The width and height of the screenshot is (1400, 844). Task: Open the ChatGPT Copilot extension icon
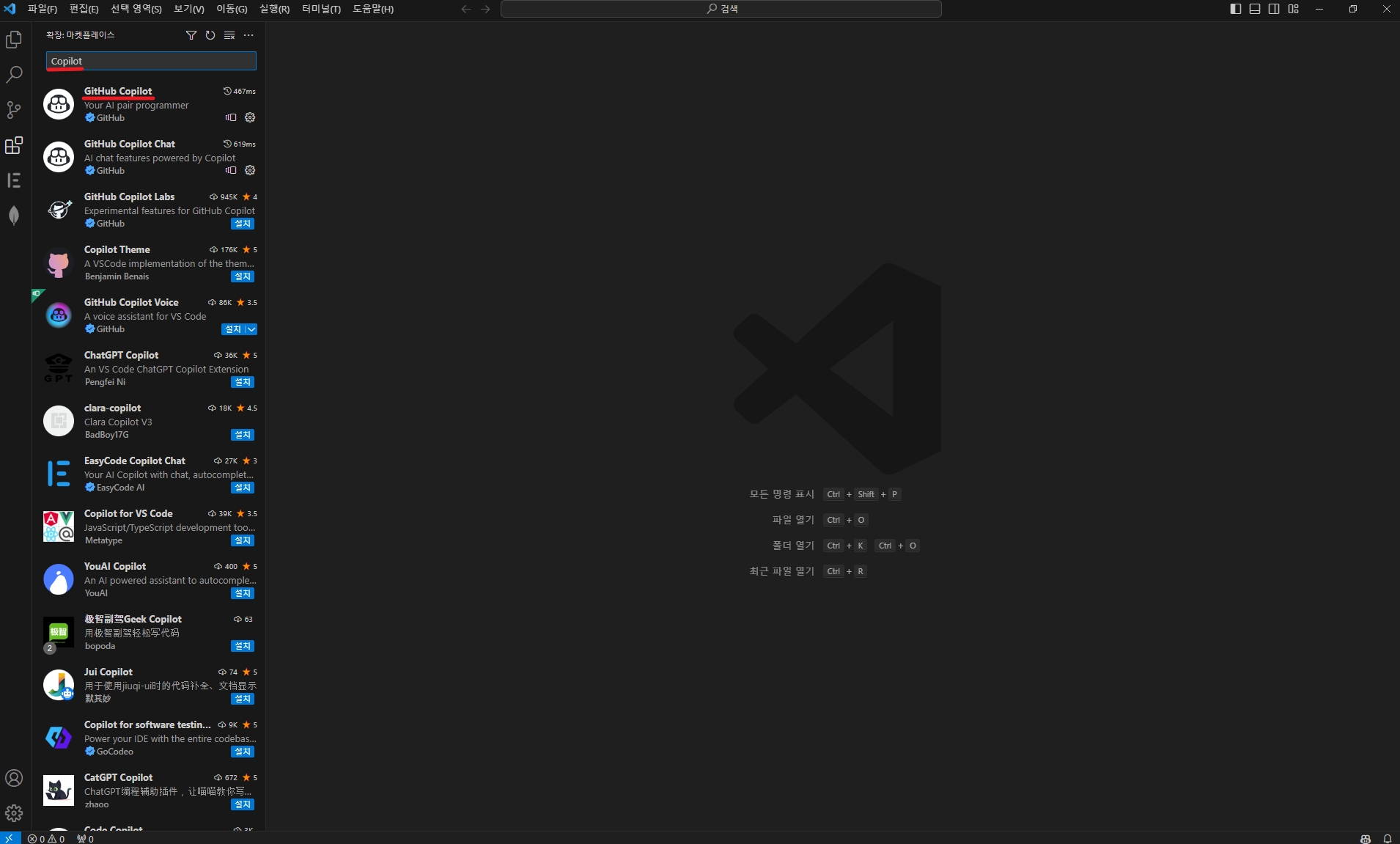click(x=59, y=368)
